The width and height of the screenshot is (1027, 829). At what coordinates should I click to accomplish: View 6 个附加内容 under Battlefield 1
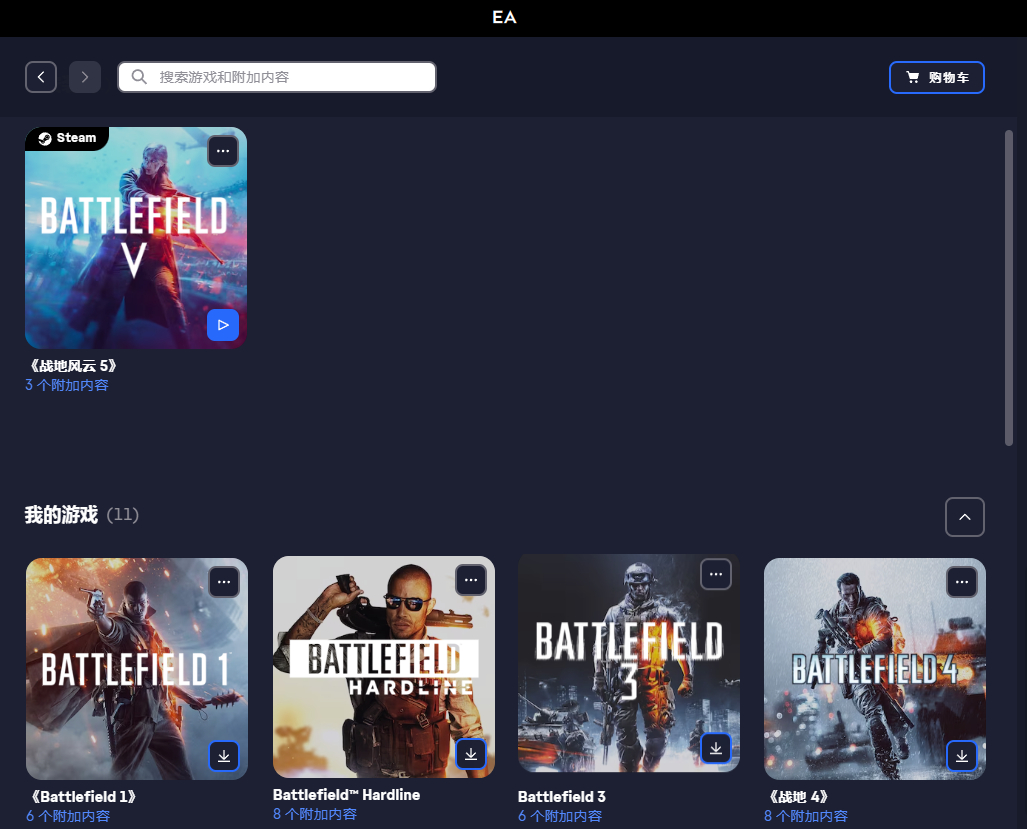tap(68, 816)
